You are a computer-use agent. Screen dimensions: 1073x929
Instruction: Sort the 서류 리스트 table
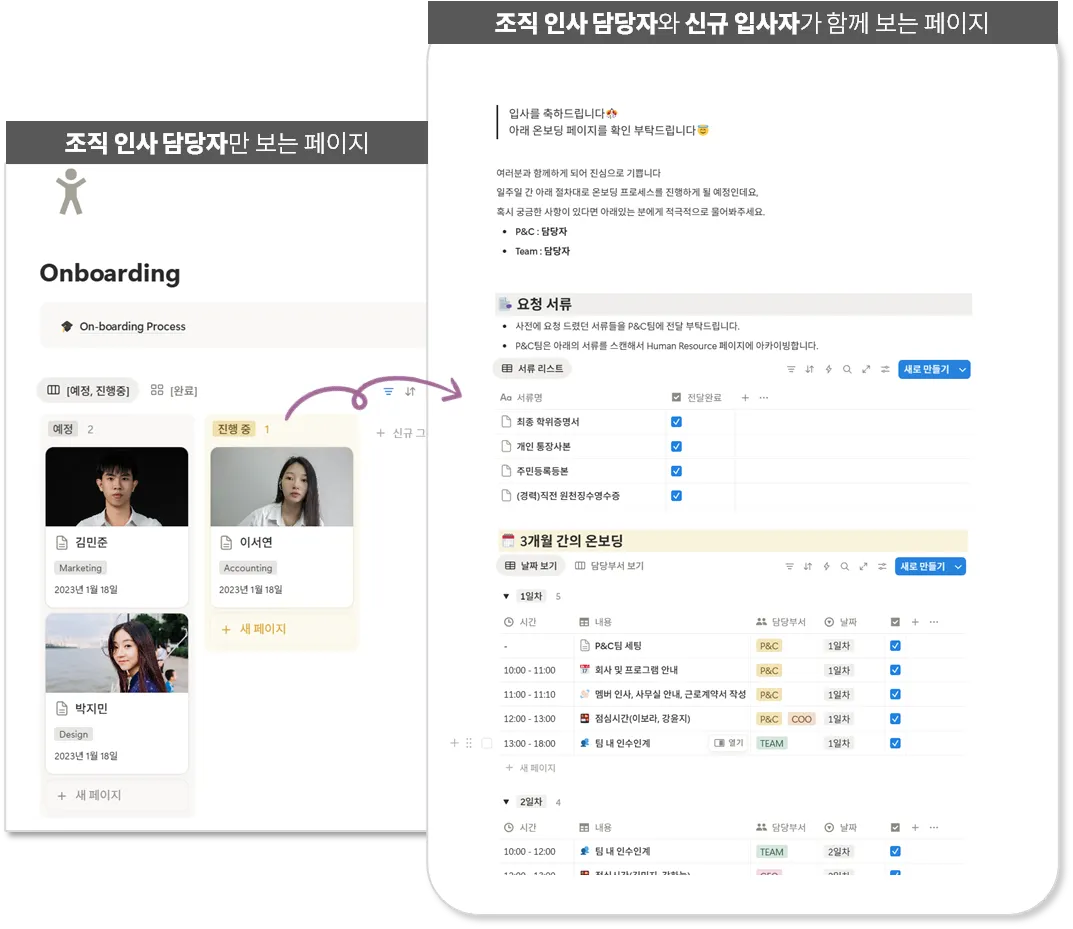click(810, 369)
